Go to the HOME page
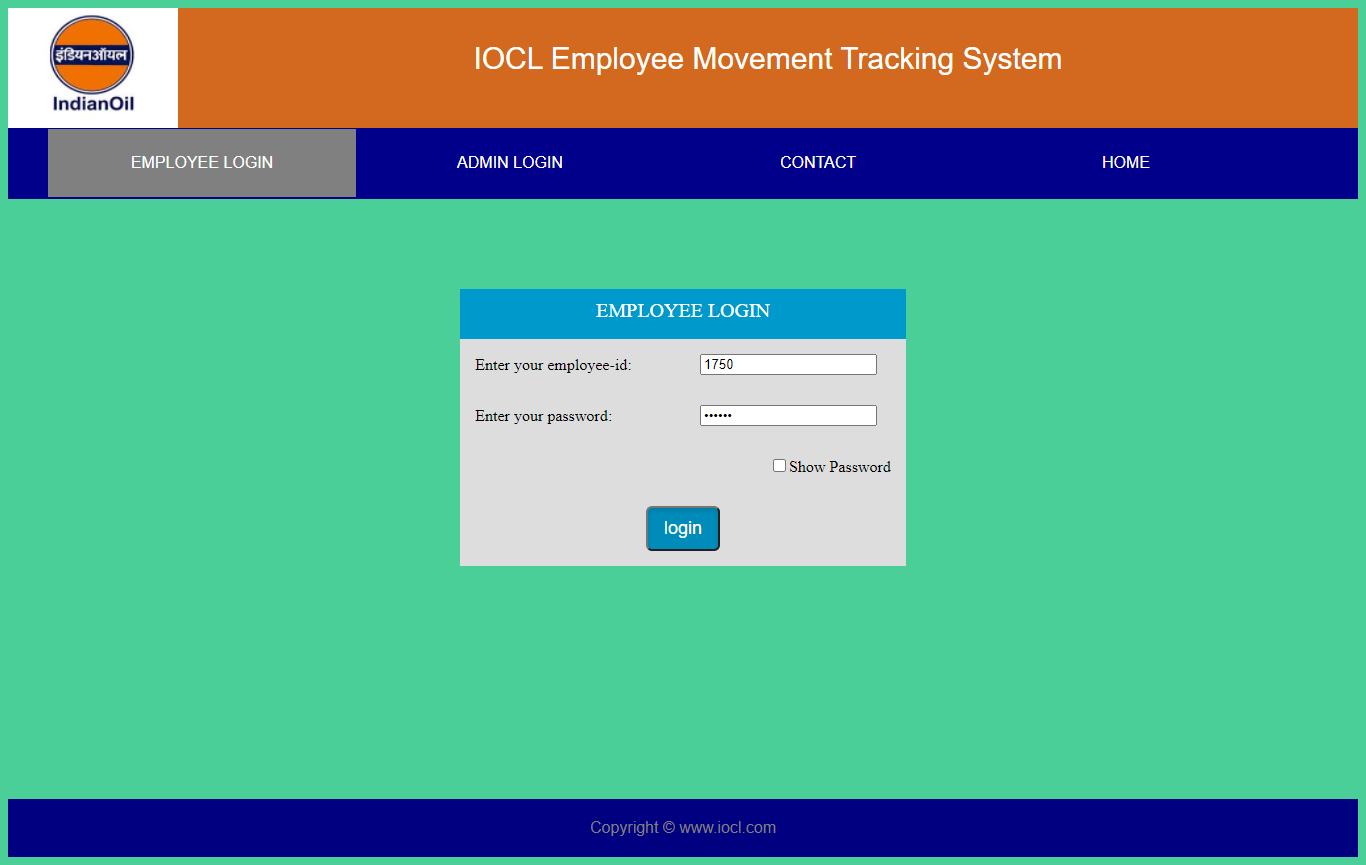The width and height of the screenshot is (1366, 865). click(x=1125, y=162)
